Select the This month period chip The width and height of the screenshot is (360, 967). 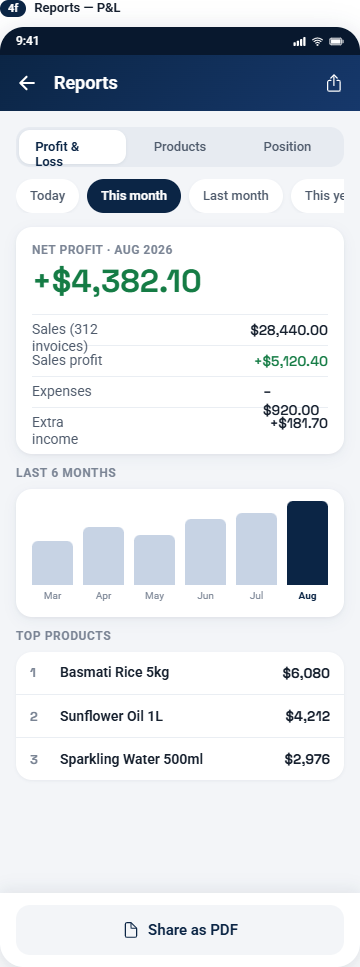coord(134,196)
